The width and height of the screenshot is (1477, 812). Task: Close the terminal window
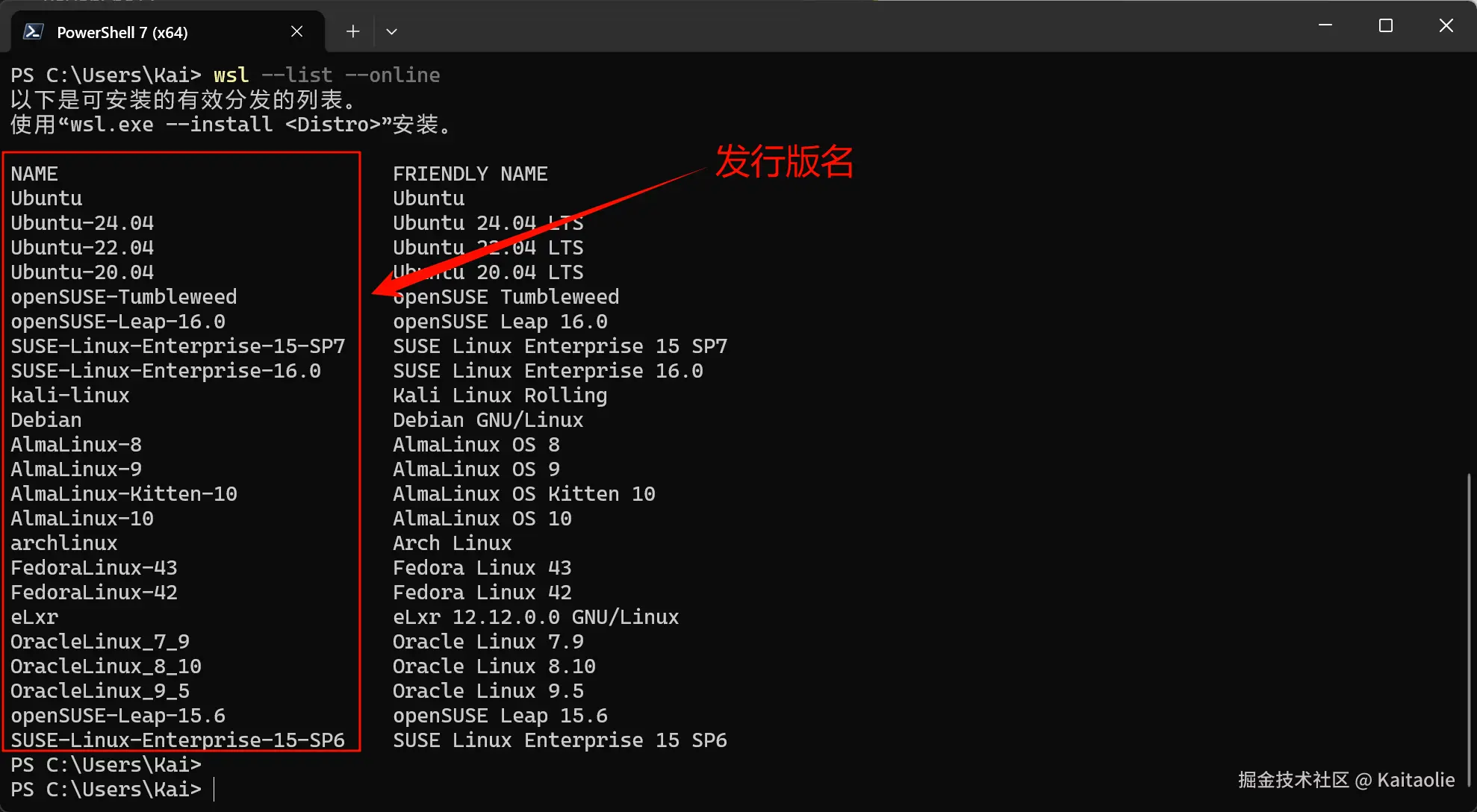1446,25
